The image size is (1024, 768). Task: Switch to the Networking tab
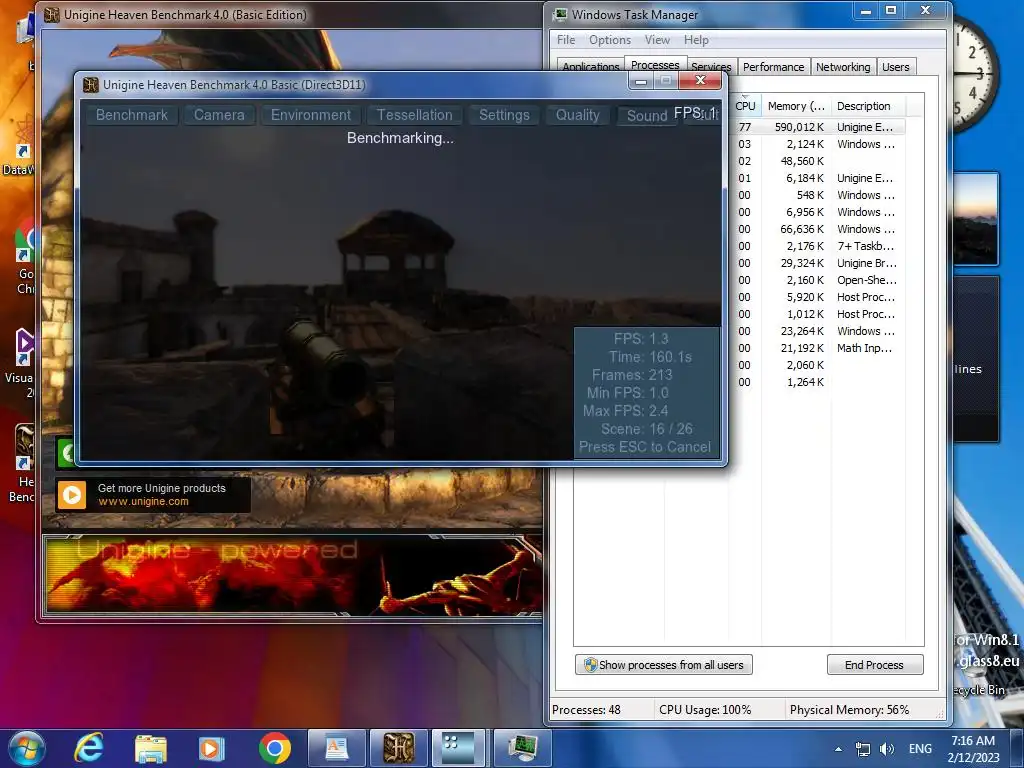[x=842, y=67]
